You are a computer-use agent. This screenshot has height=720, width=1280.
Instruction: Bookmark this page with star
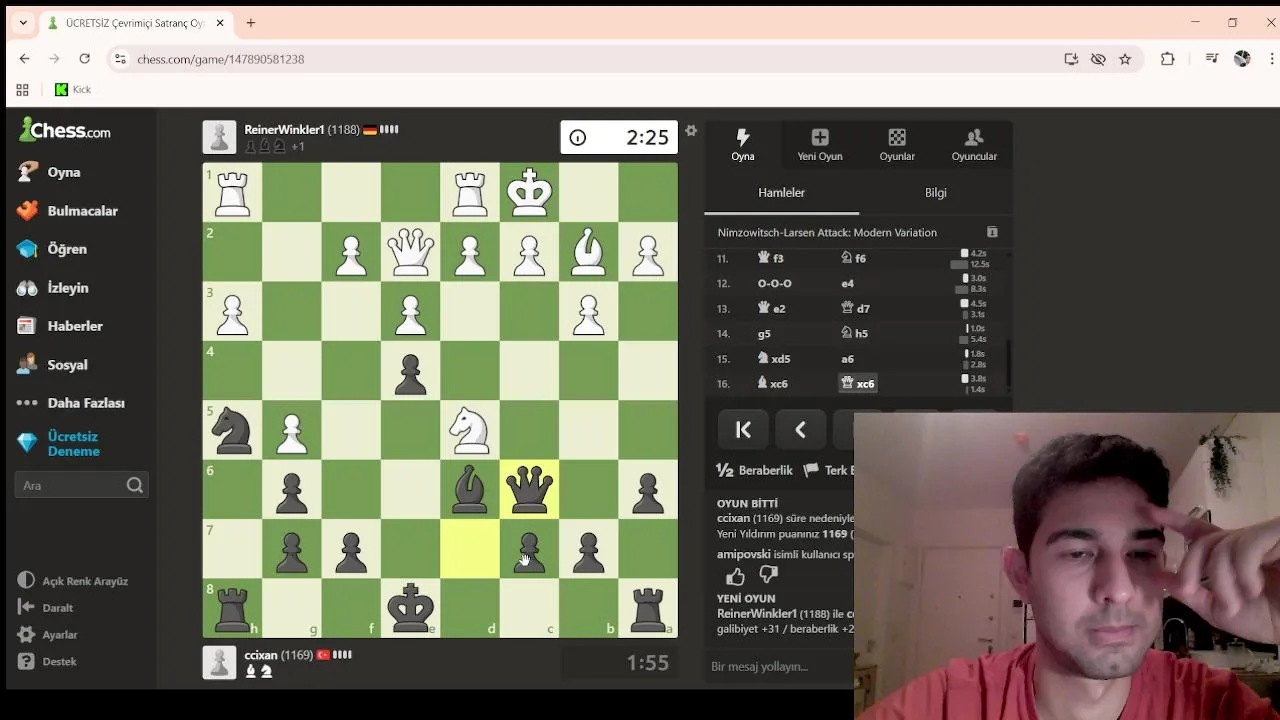pyautogui.click(x=1125, y=59)
